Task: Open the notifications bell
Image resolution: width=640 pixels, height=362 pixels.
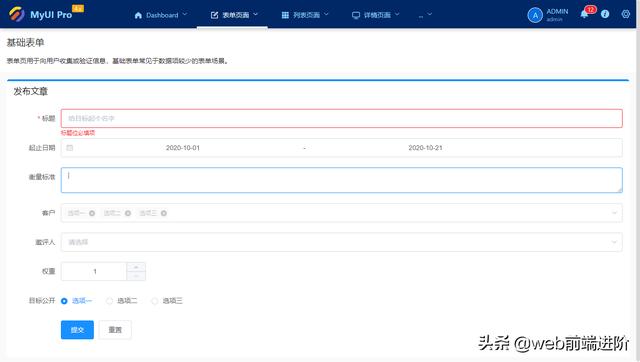Action: click(584, 14)
